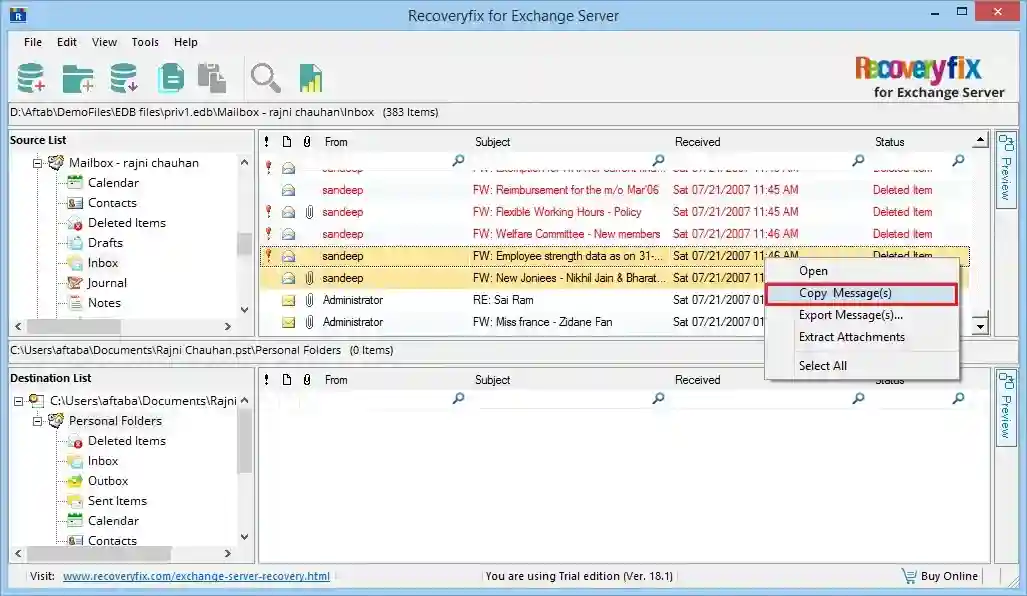Click the shopping cart Buy Online icon
Screen dimensions: 1027x596
tap(908, 576)
